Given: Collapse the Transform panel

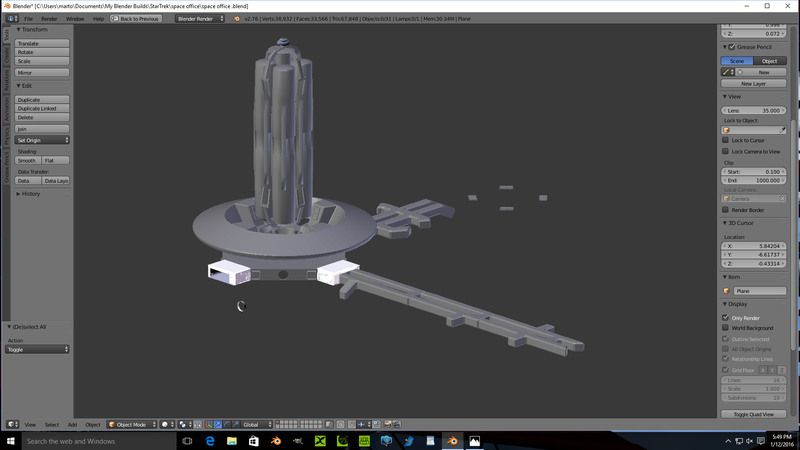Looking at the screenshot, I should (32, 30).
